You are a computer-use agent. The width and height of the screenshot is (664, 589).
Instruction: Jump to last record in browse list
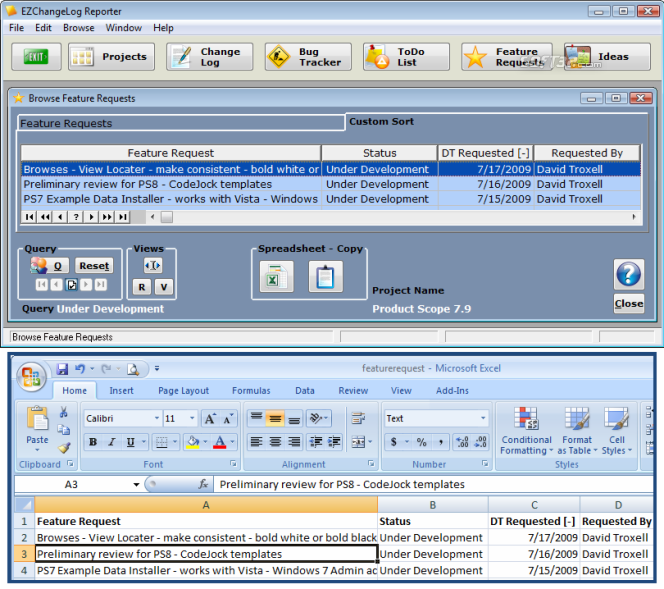[123, 217]
